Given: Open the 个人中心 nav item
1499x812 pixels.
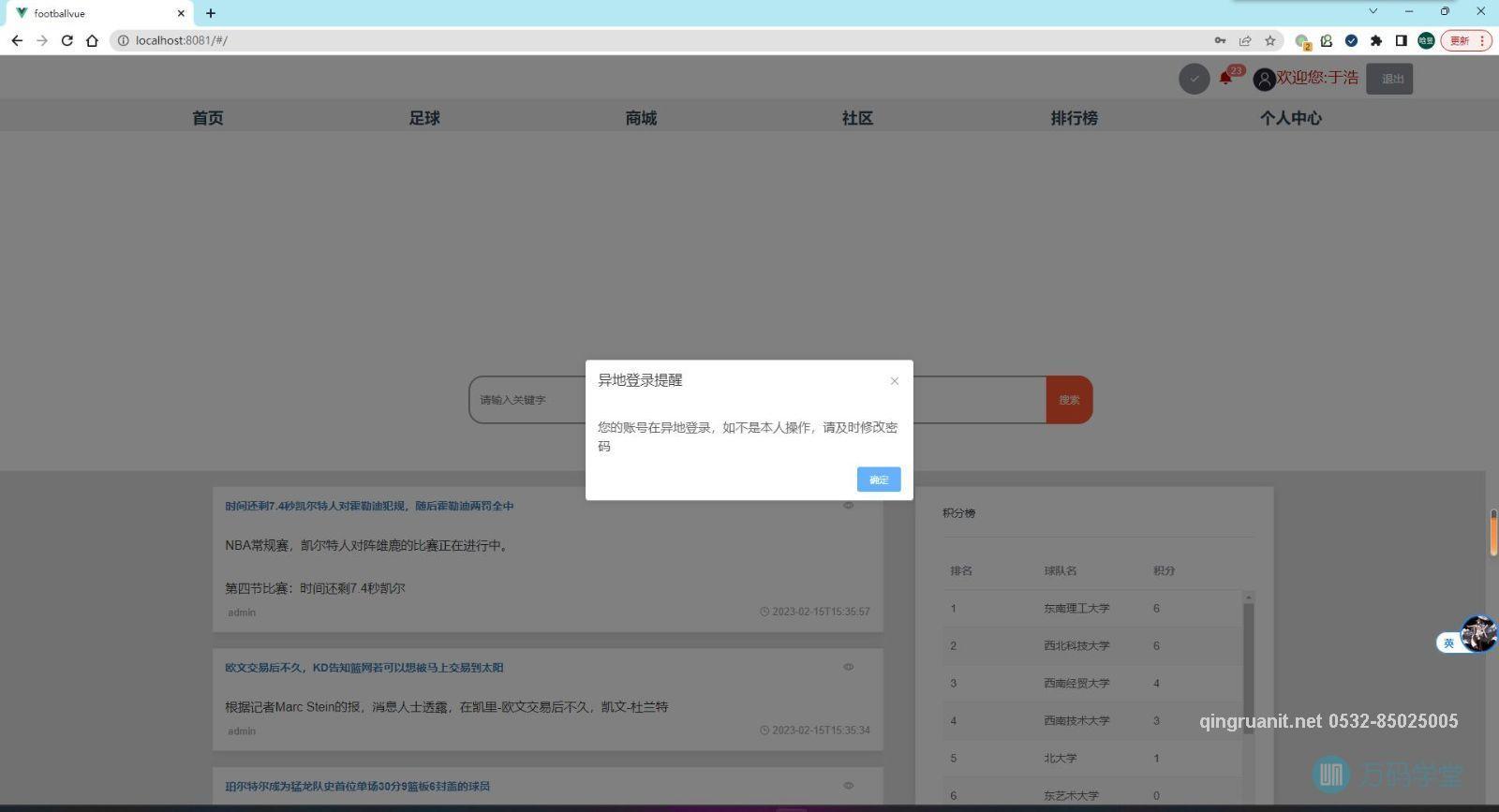Looking at the screenshot, I should (x=1291, y=118).
